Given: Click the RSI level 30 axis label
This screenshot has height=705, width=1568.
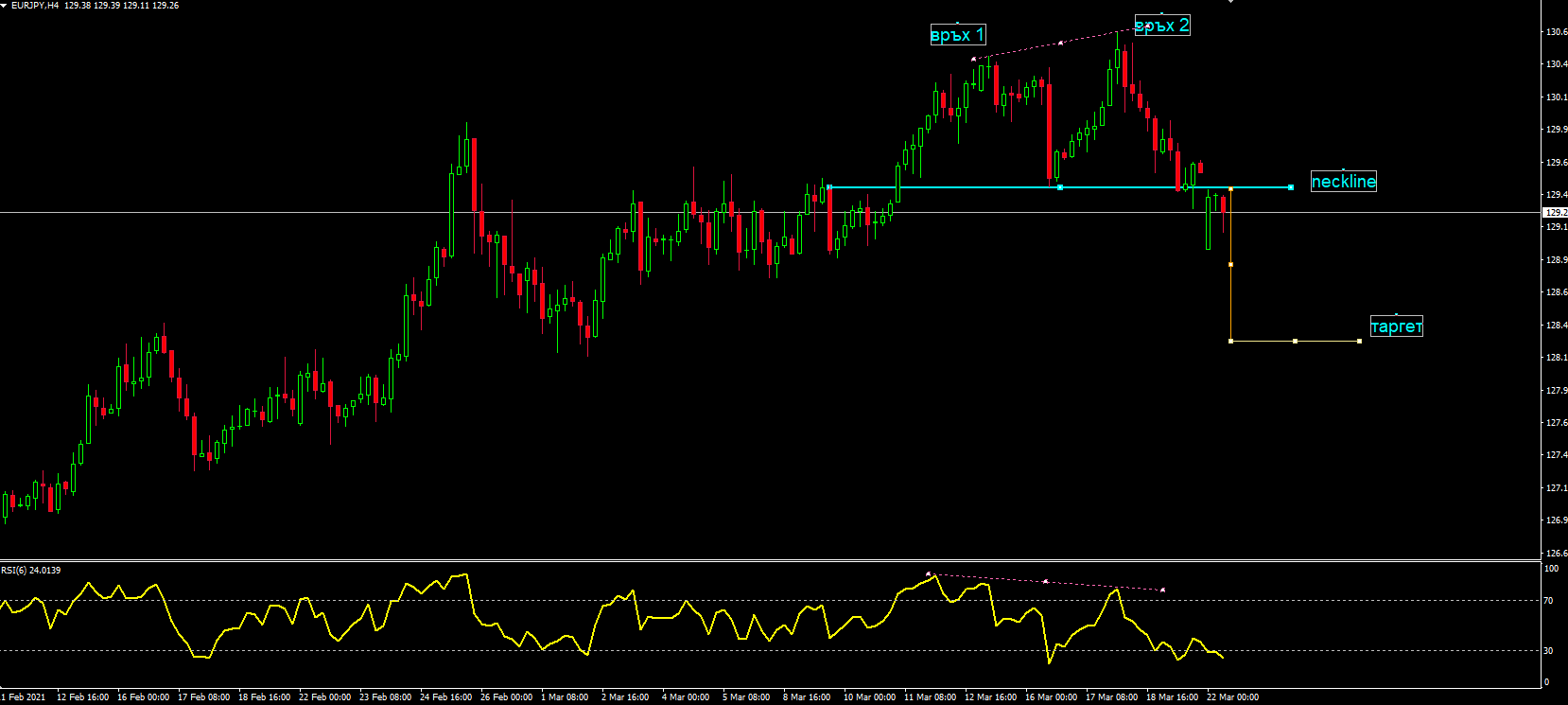Looking at the screenshot, I should pos(1549,651).
